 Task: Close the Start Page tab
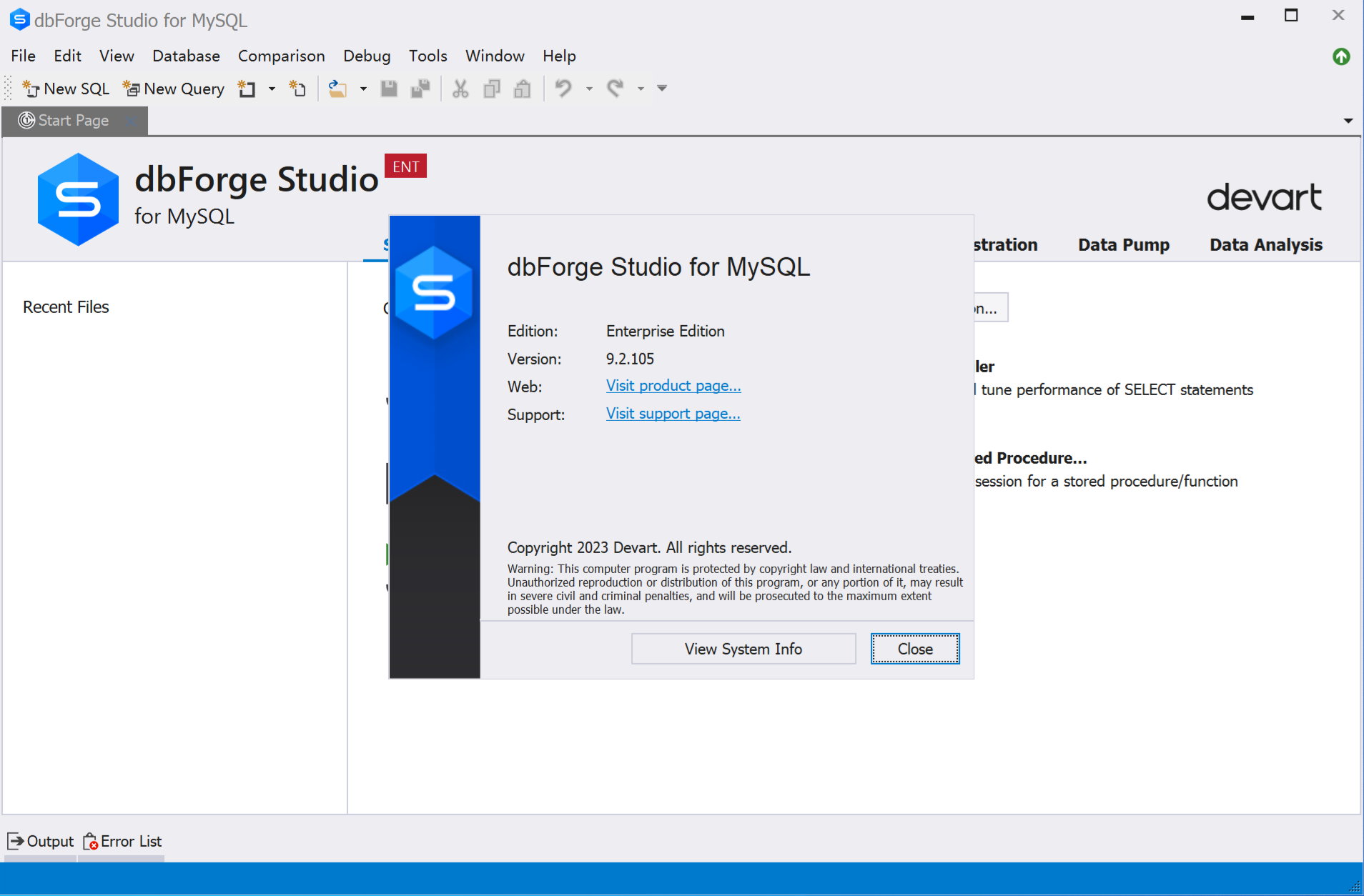(132, 121)
